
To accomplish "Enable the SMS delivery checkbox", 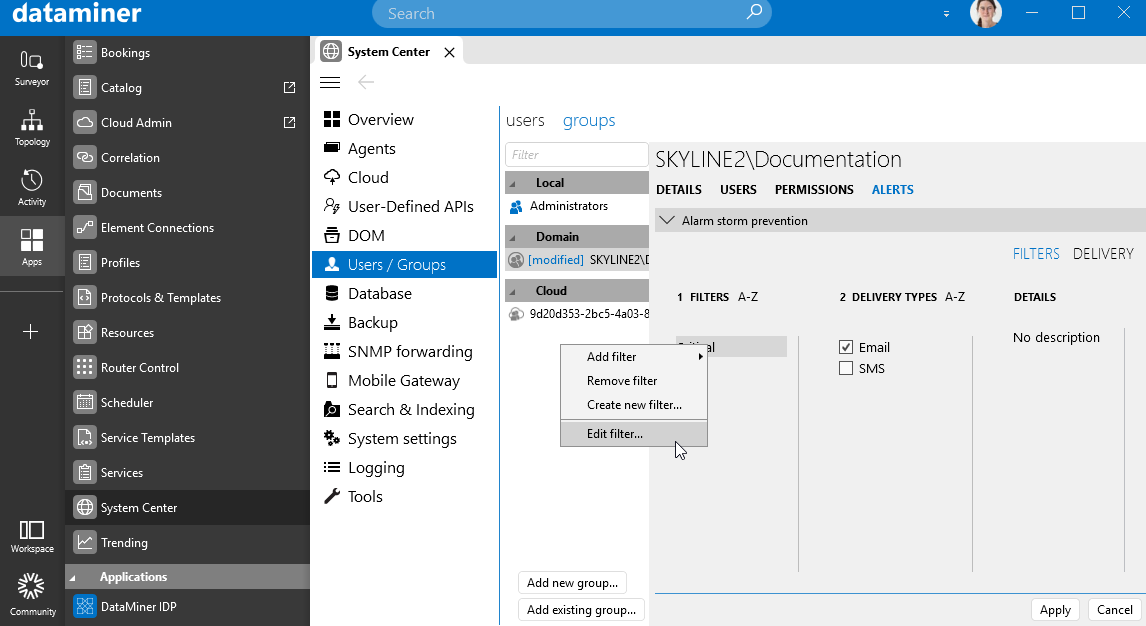I will click(846, 368).
